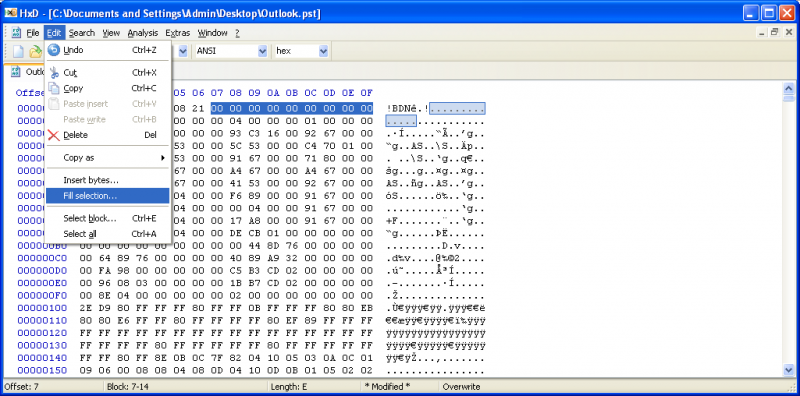Screen dimensions: 800x396
Task: Open the ? help menu
Action: 237,33
